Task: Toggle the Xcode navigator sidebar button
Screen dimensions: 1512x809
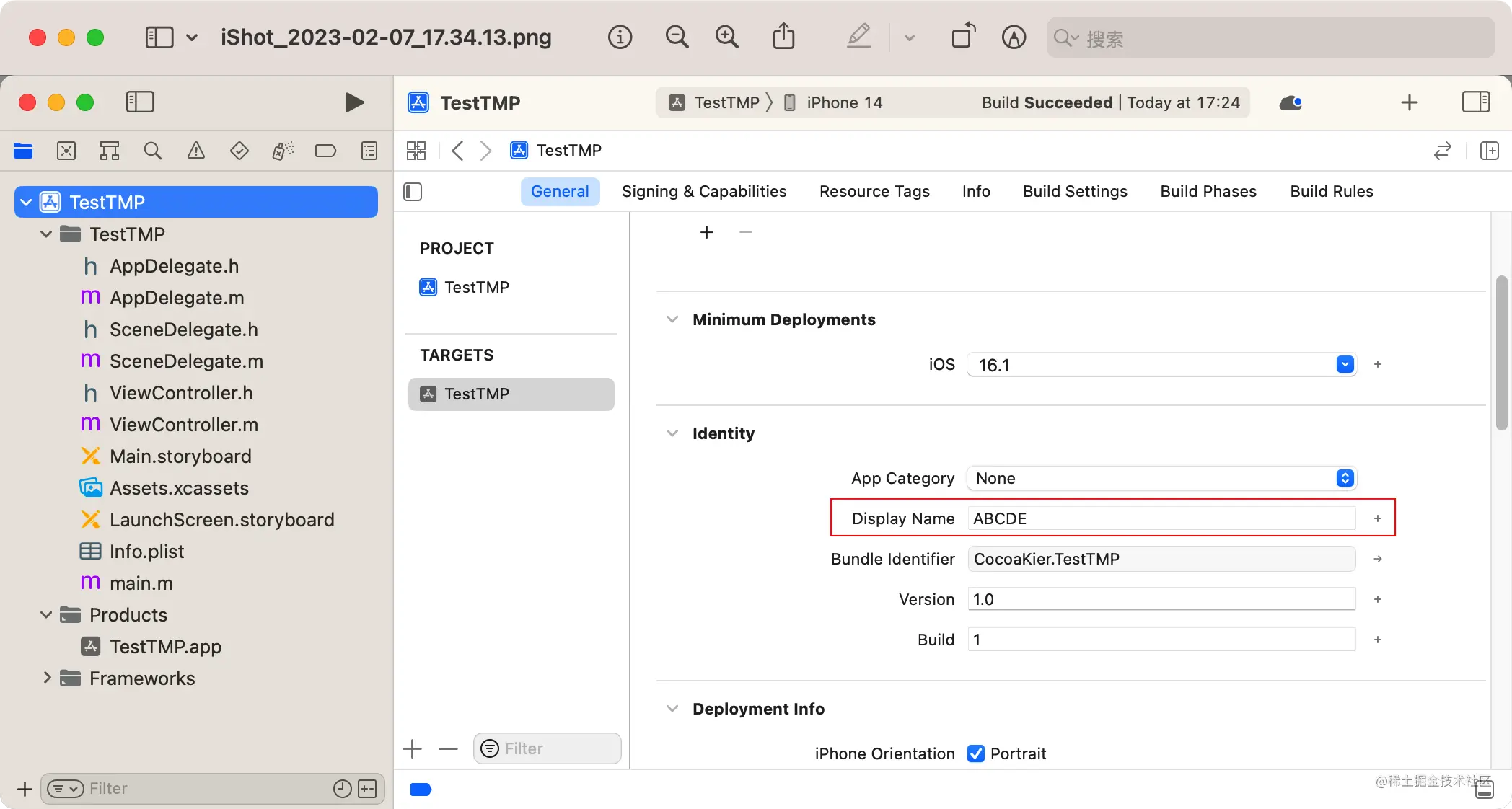Action: click(x=140, y=102)
